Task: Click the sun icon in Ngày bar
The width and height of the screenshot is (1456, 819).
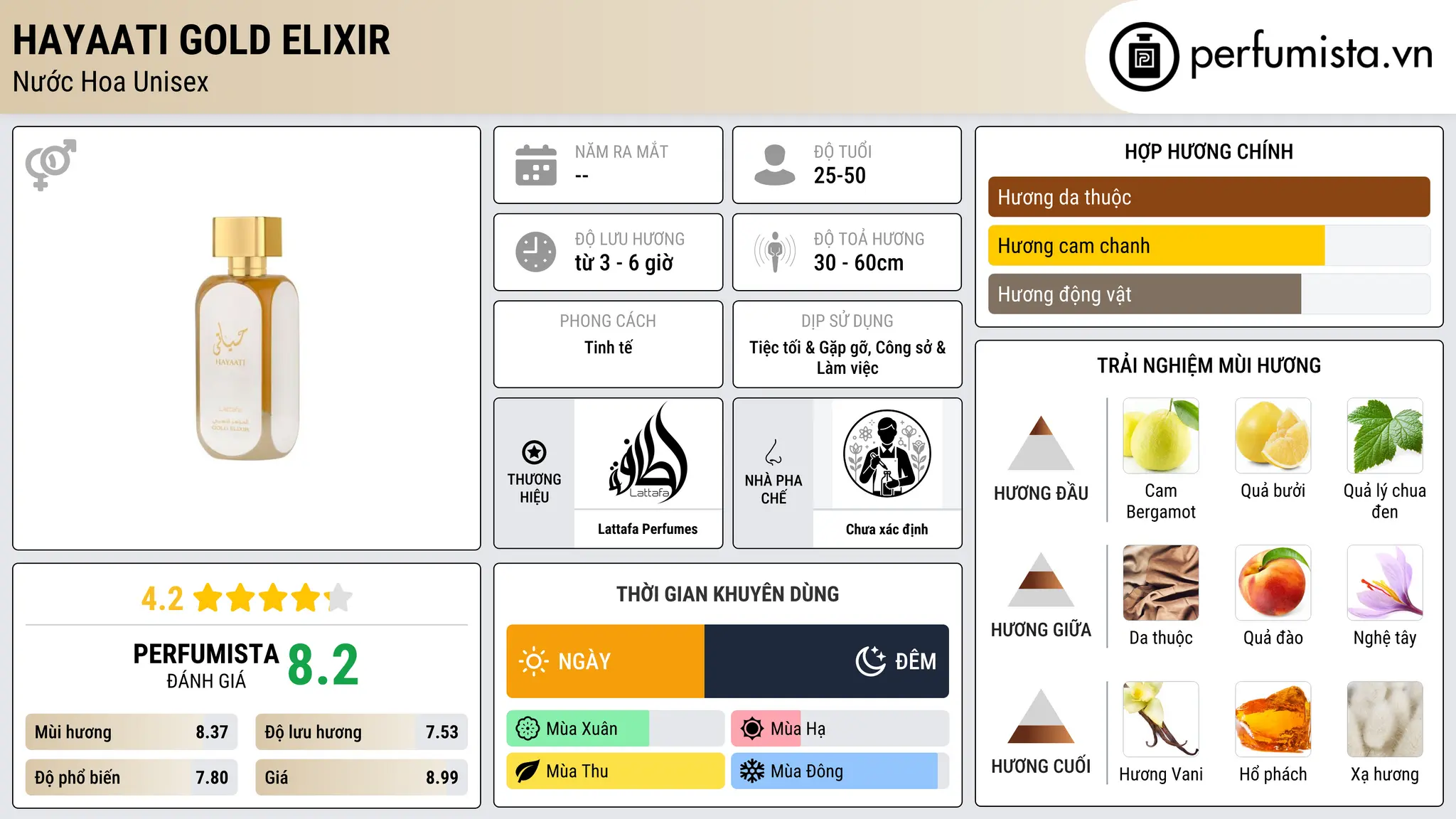Action: click(x=533, y=661)
